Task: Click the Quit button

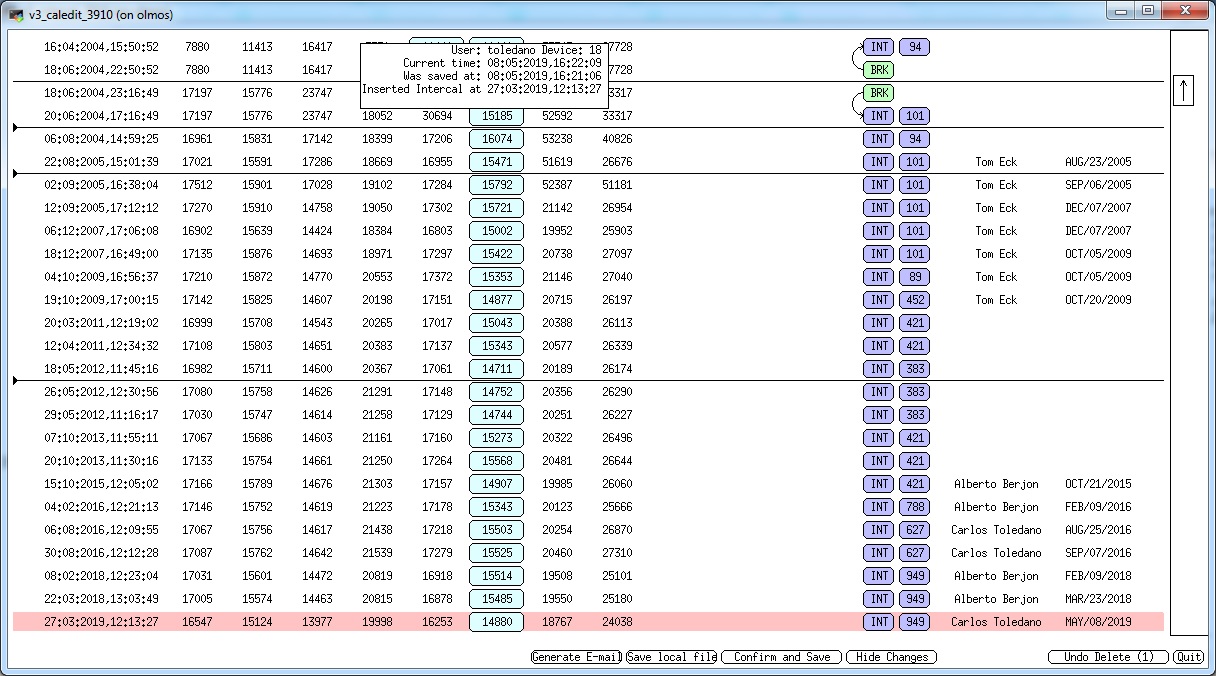Action: 1189,657
